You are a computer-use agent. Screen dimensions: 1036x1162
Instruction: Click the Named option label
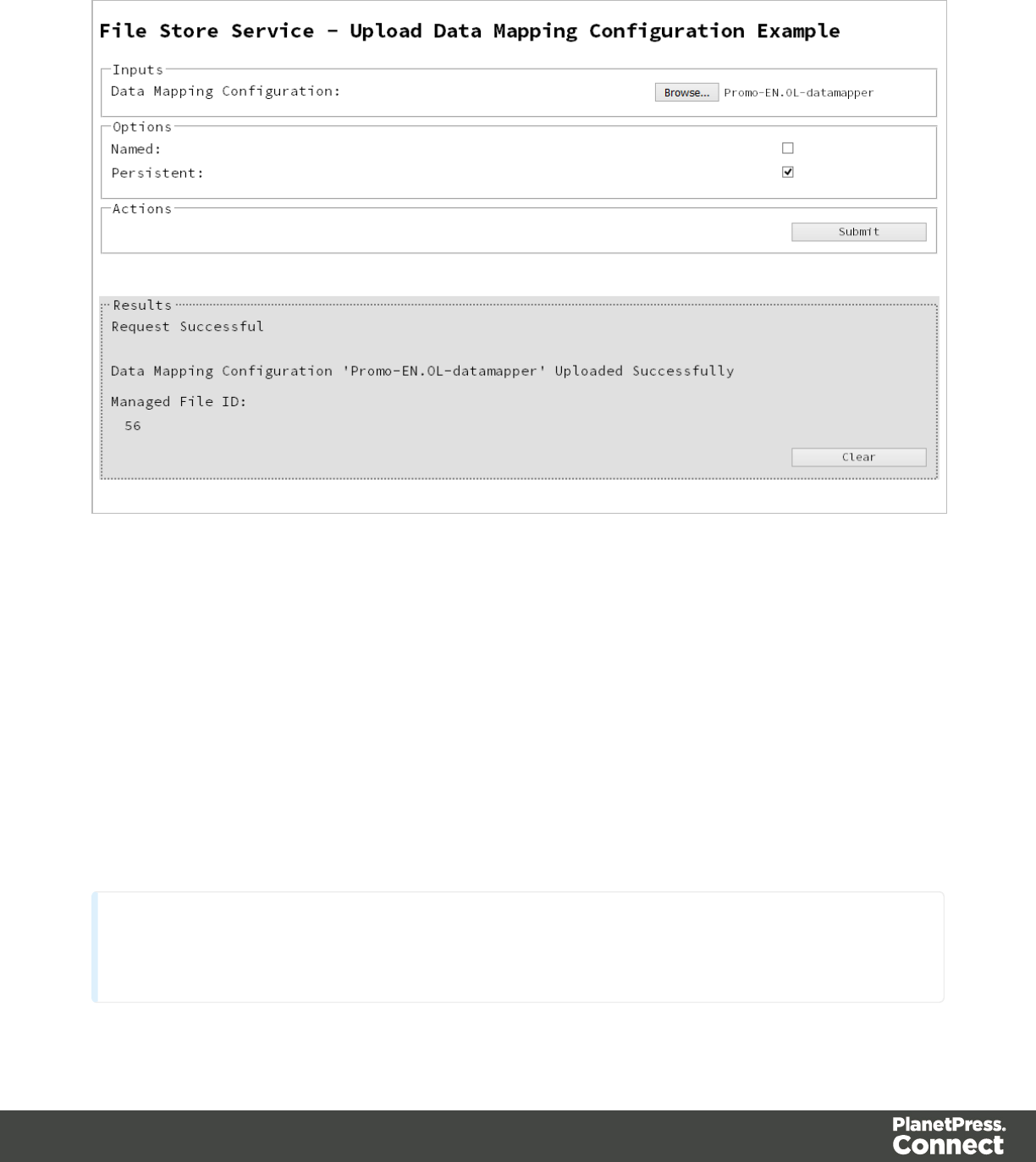[x=136, y=149]
